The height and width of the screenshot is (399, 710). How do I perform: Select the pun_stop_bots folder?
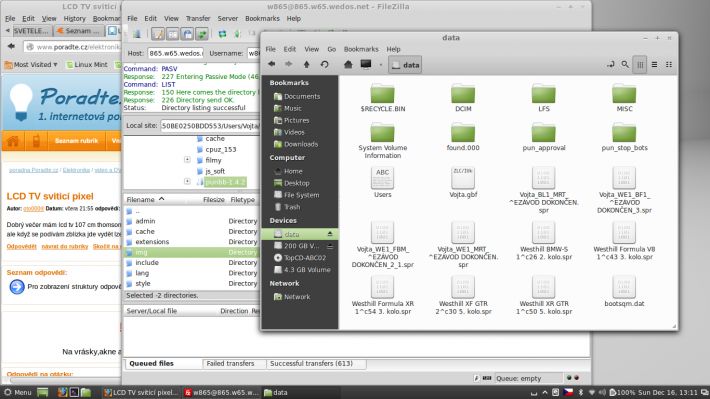click(624, 137)
